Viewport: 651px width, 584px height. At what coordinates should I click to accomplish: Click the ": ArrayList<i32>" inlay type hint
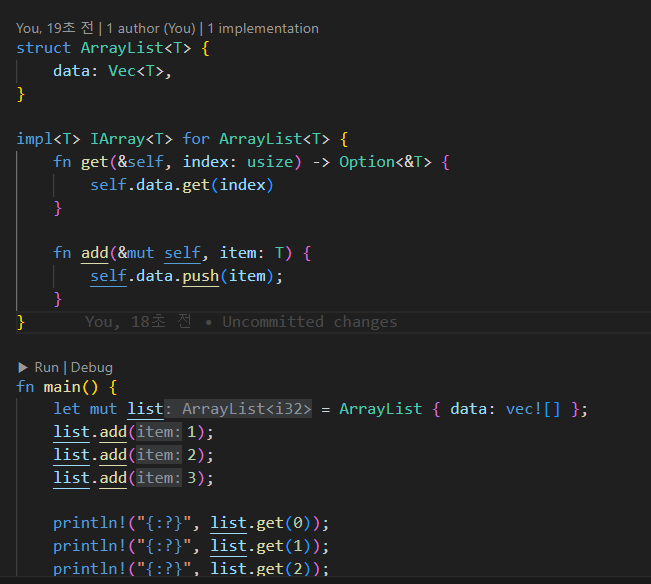[238, 409]
